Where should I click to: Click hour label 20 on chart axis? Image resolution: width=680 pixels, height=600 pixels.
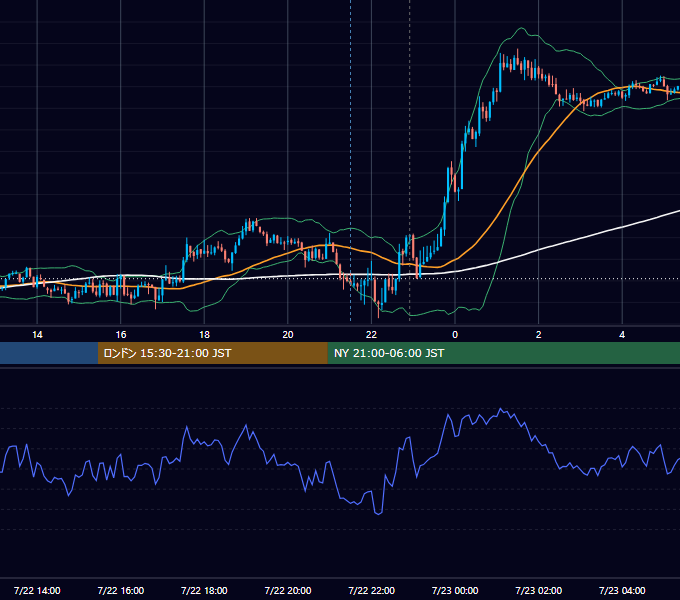click(288, 335)
